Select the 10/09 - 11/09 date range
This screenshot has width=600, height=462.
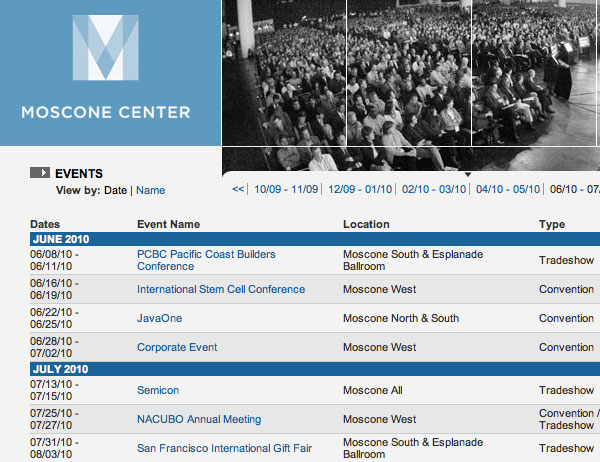point(286,189)
